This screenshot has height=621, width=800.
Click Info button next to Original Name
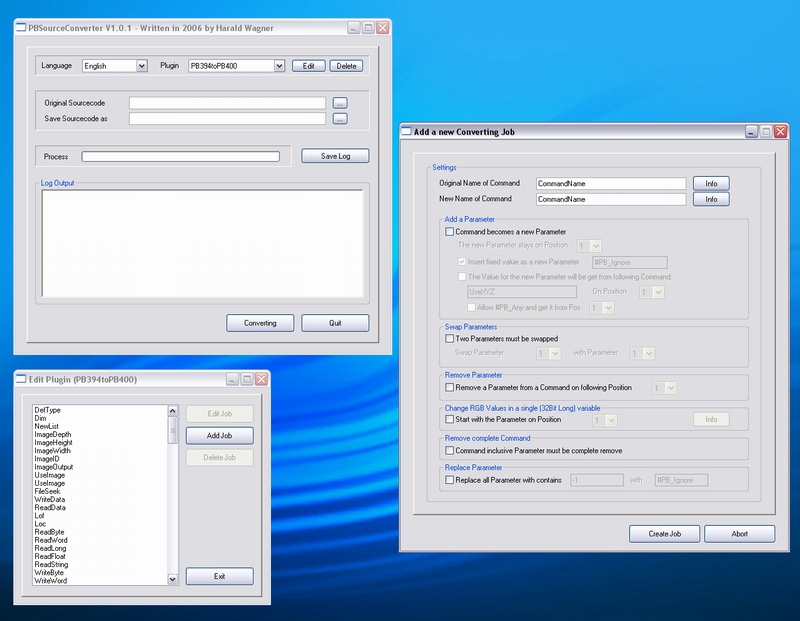(711, 183)
